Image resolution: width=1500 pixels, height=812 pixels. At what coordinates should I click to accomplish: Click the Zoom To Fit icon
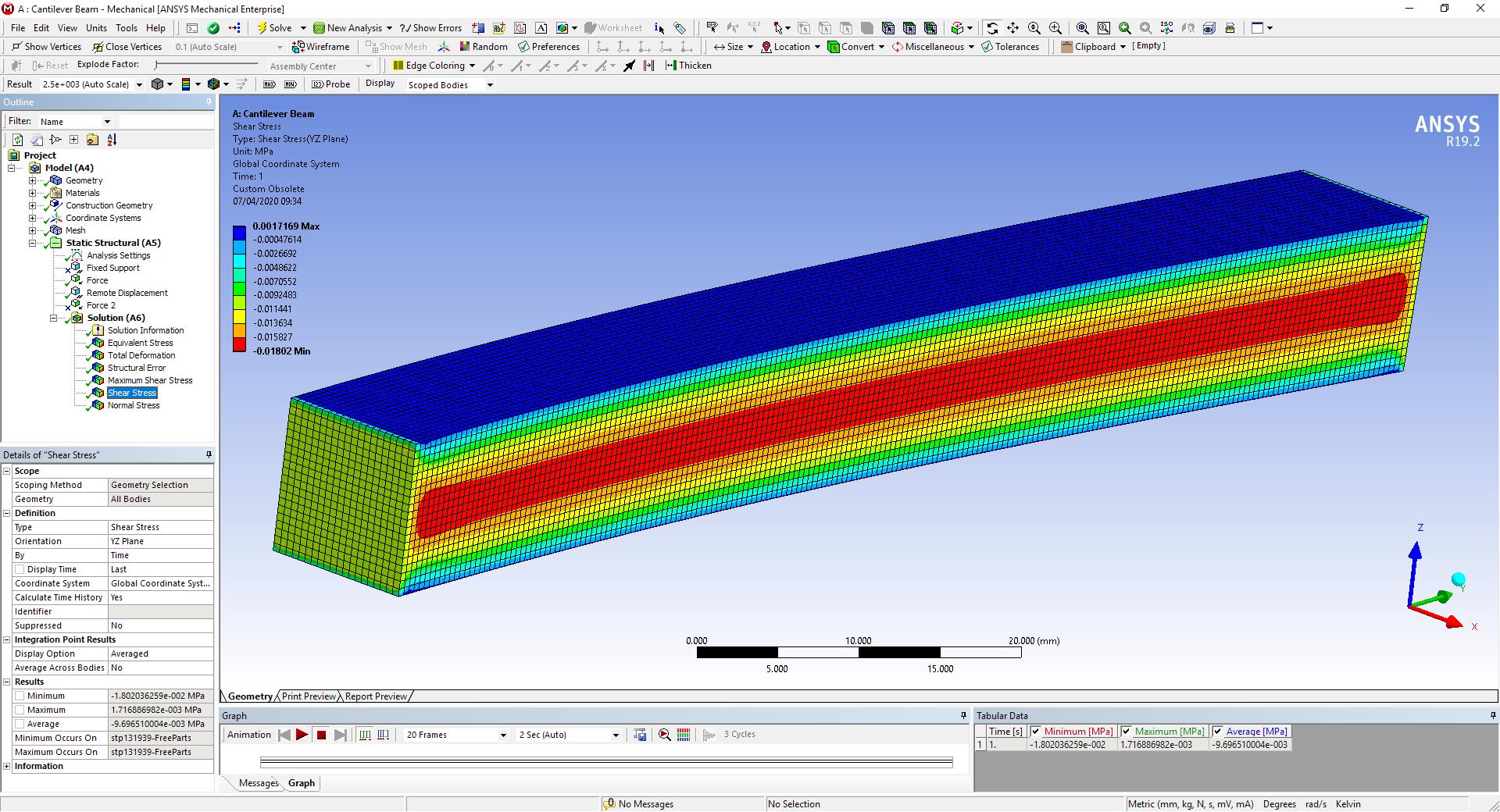(x=1083, y=27)
